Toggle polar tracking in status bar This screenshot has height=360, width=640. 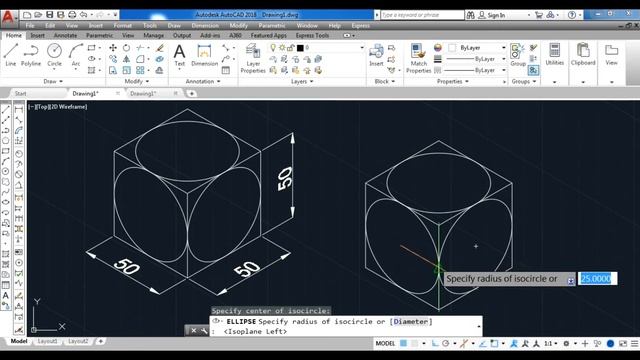446,344
